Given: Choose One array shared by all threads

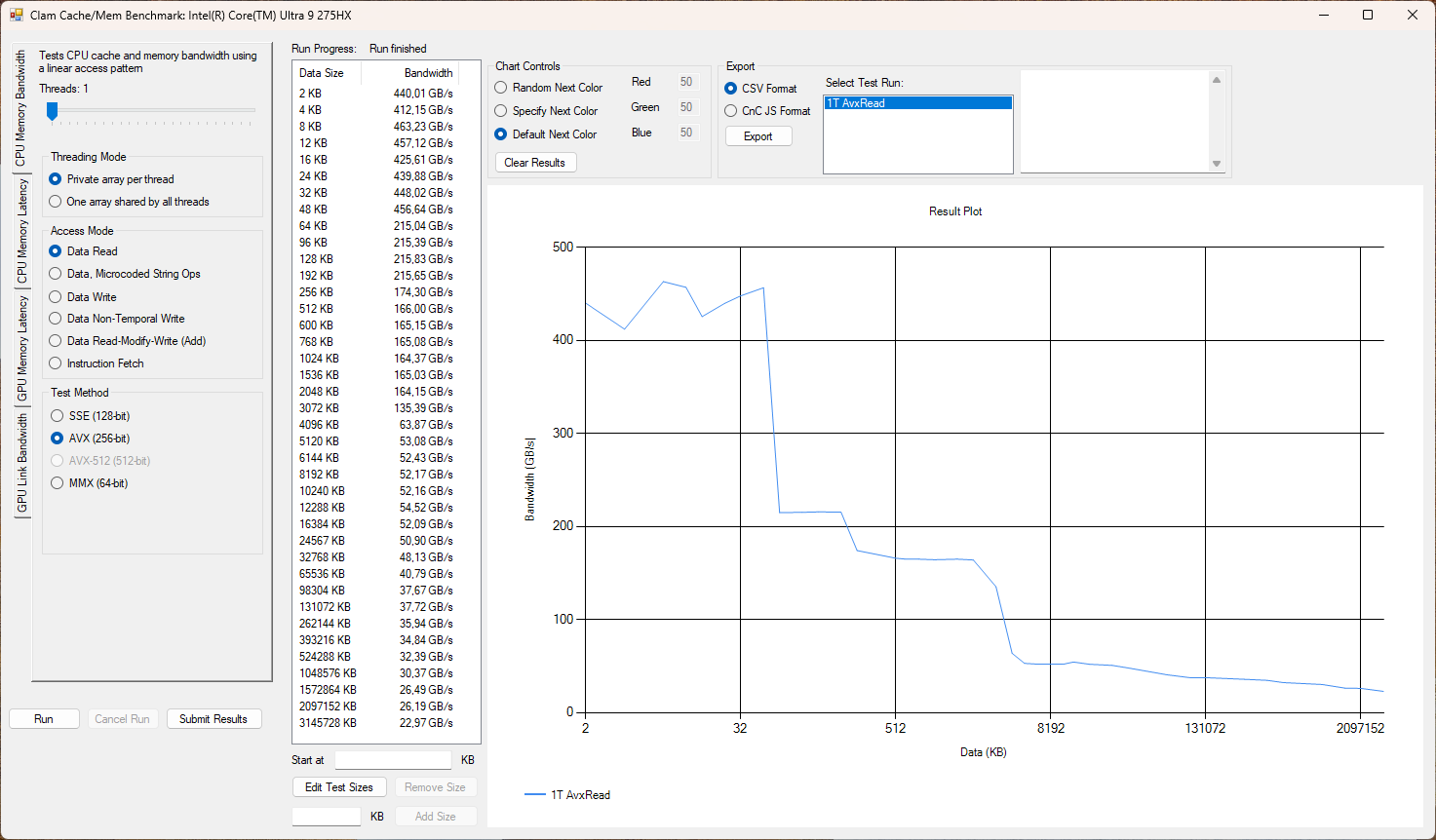Looking at the screenshot, I should point(56,202).
